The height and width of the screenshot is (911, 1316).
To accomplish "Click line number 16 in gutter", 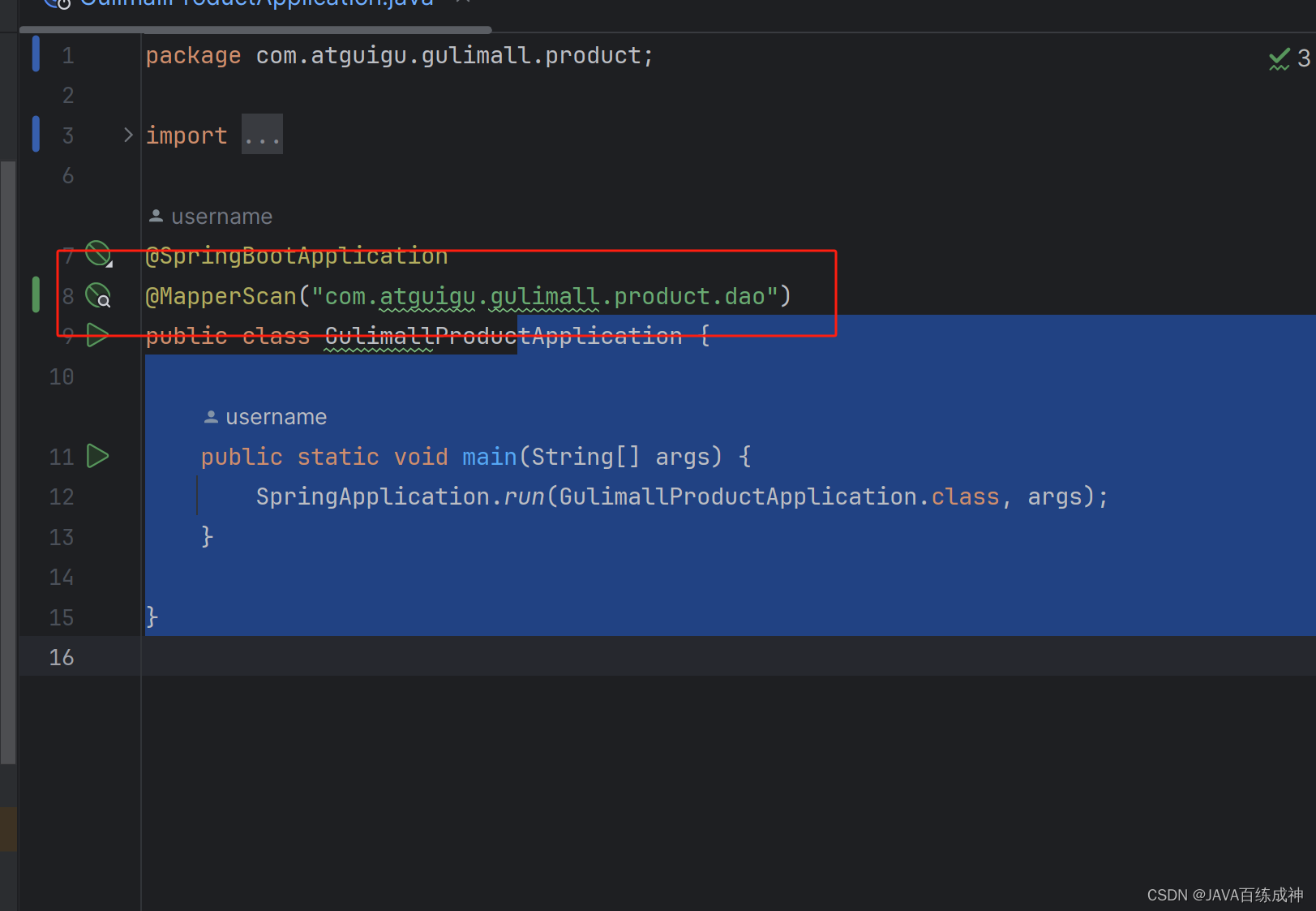I will coord(62,657).
